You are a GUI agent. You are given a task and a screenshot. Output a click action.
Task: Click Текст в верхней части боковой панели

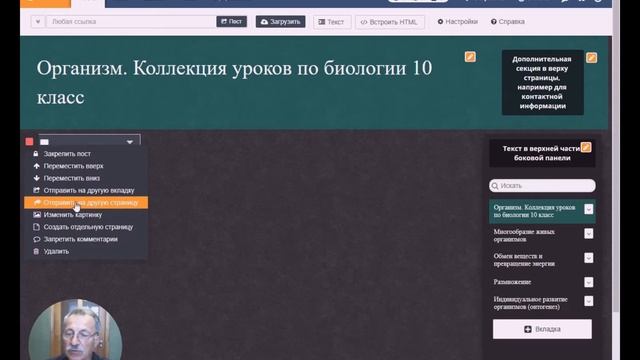click(x=542, y=153)
